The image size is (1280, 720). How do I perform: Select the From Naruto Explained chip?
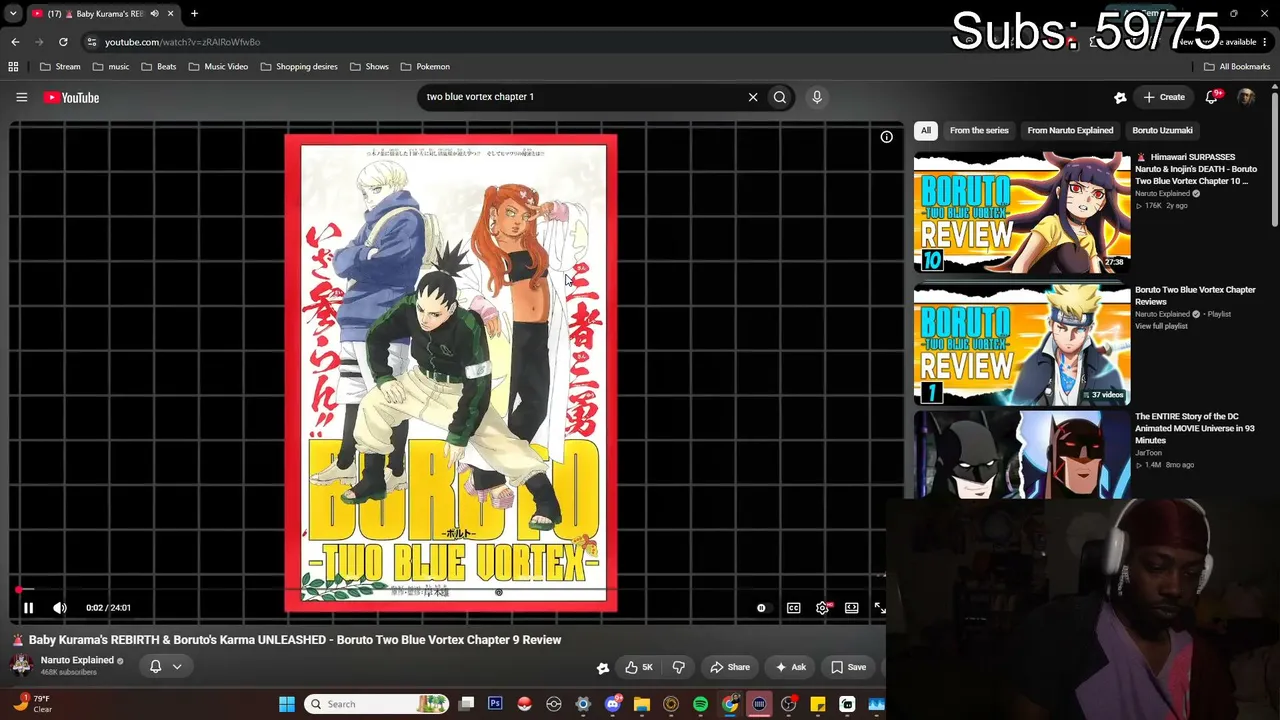pyautogui.click(x=1070, y=130)
